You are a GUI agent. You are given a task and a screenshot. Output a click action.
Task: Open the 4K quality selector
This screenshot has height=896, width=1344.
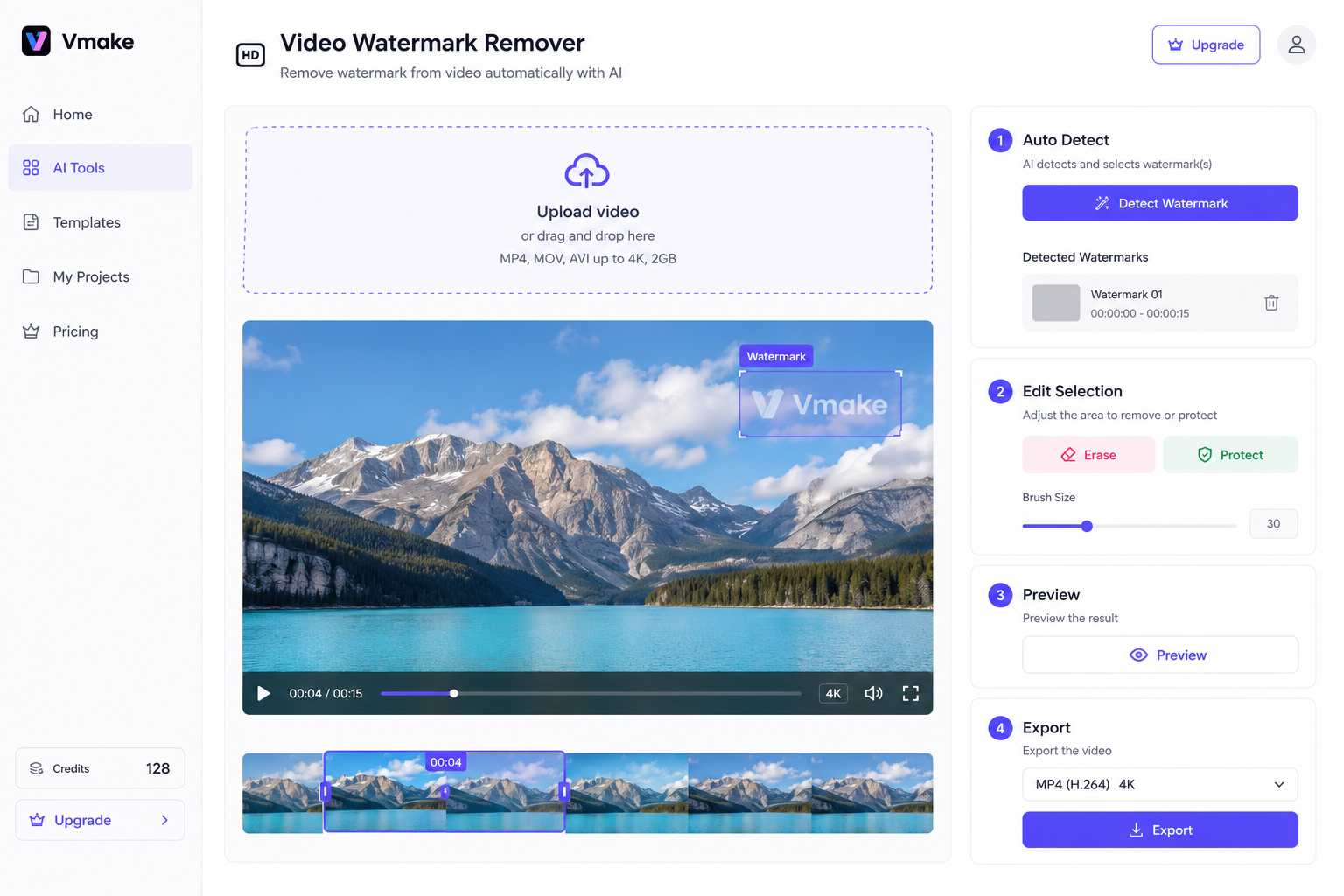pos(833,694)
